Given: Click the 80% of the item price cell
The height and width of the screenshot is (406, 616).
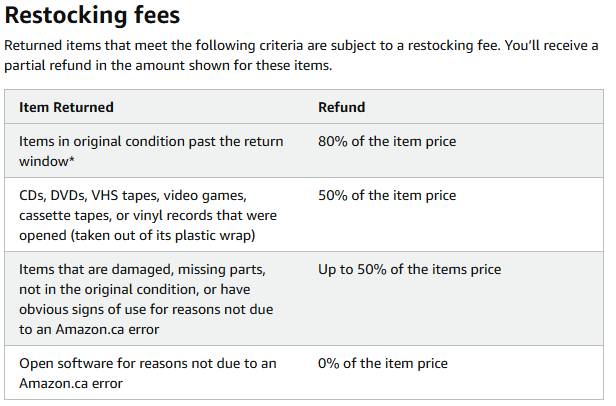Looking at the screenshot, I should click(x=387, y=141).
